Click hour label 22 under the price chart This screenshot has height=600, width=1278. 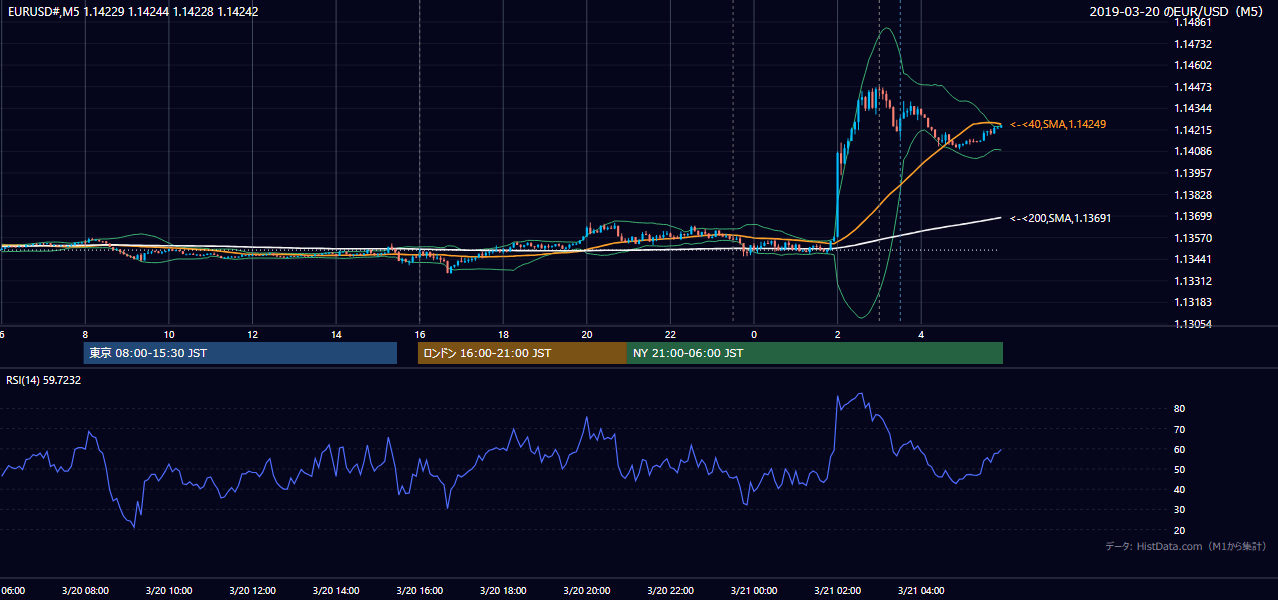tap(671, 334)
